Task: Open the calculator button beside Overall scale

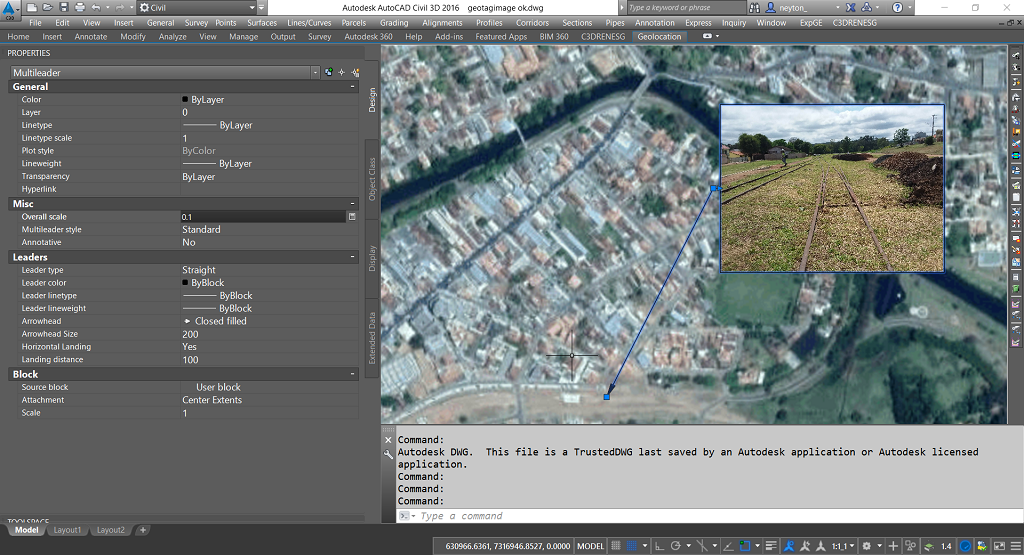Action: (352, 217)
